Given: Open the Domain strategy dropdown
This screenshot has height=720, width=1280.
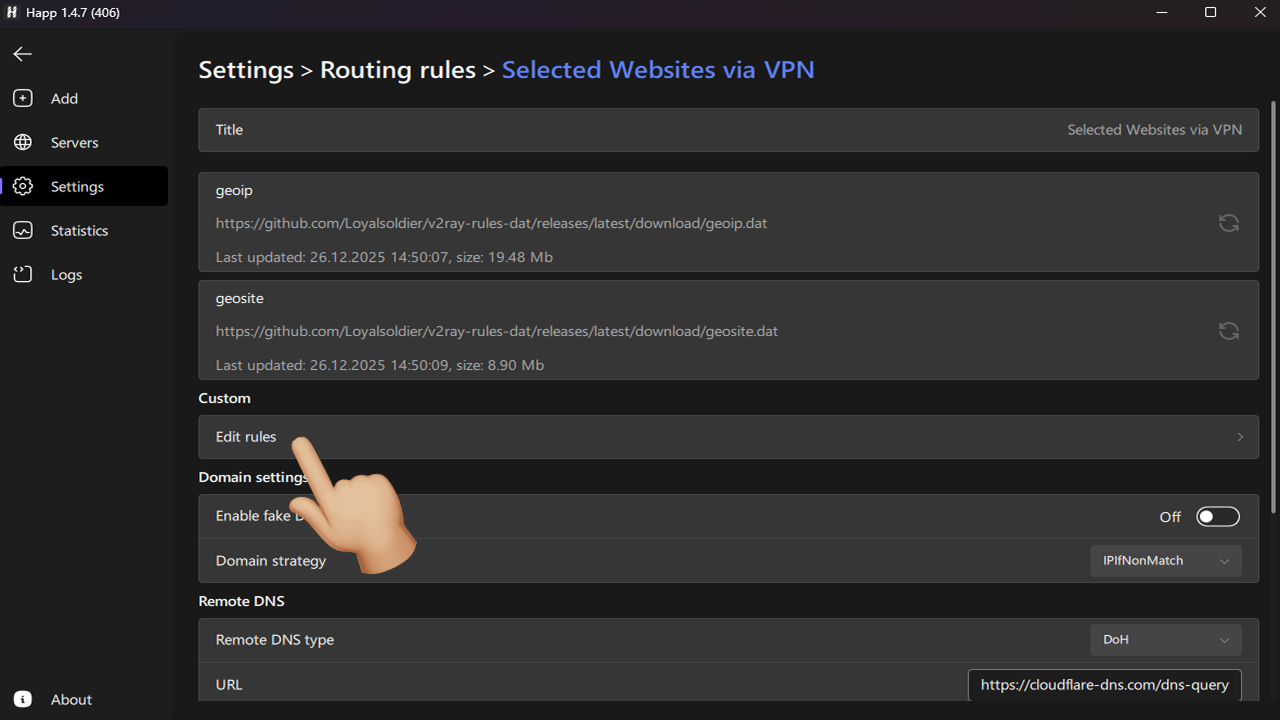Looking at the screenshot, I should (x=1165, y=560).
